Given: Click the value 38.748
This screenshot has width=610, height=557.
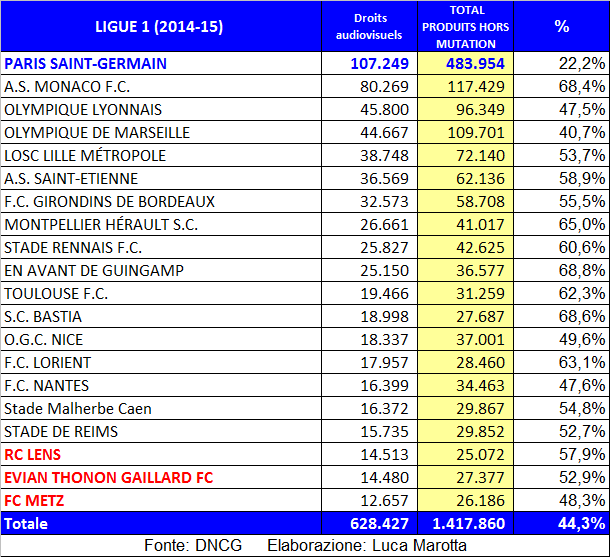Looking at the screenshot, I should [384, 156].
